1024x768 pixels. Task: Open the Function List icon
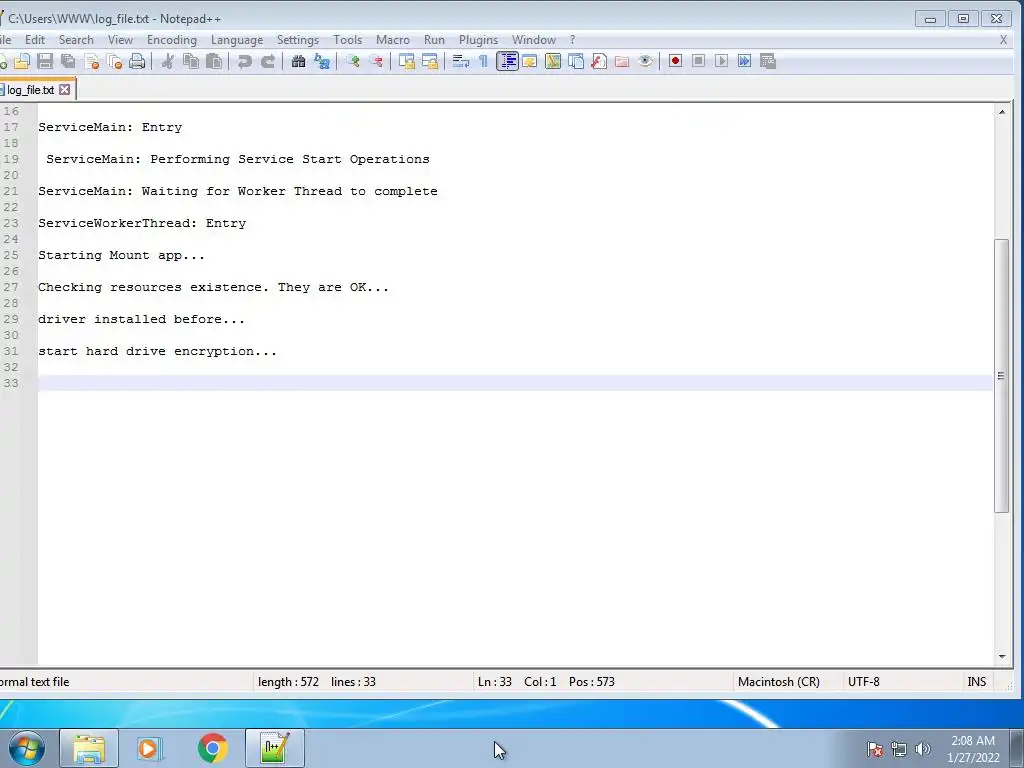tap(599, 61)
